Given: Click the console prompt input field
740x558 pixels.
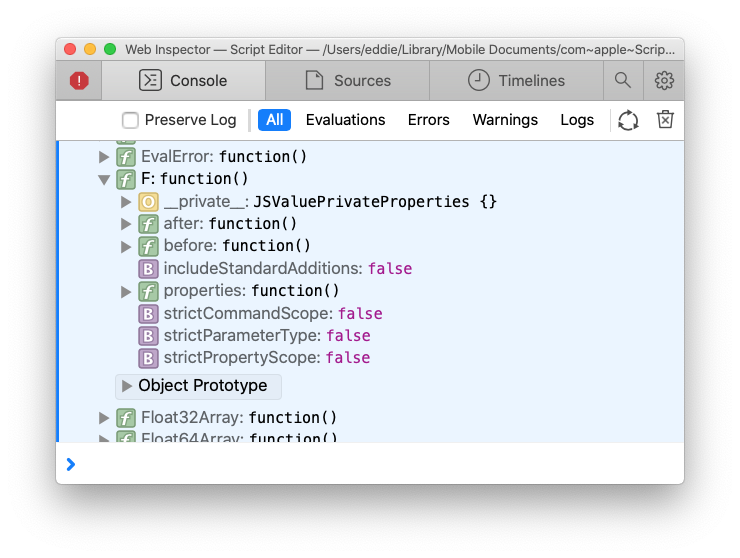Looking at the screenshot, I should (x=370, y=464).
